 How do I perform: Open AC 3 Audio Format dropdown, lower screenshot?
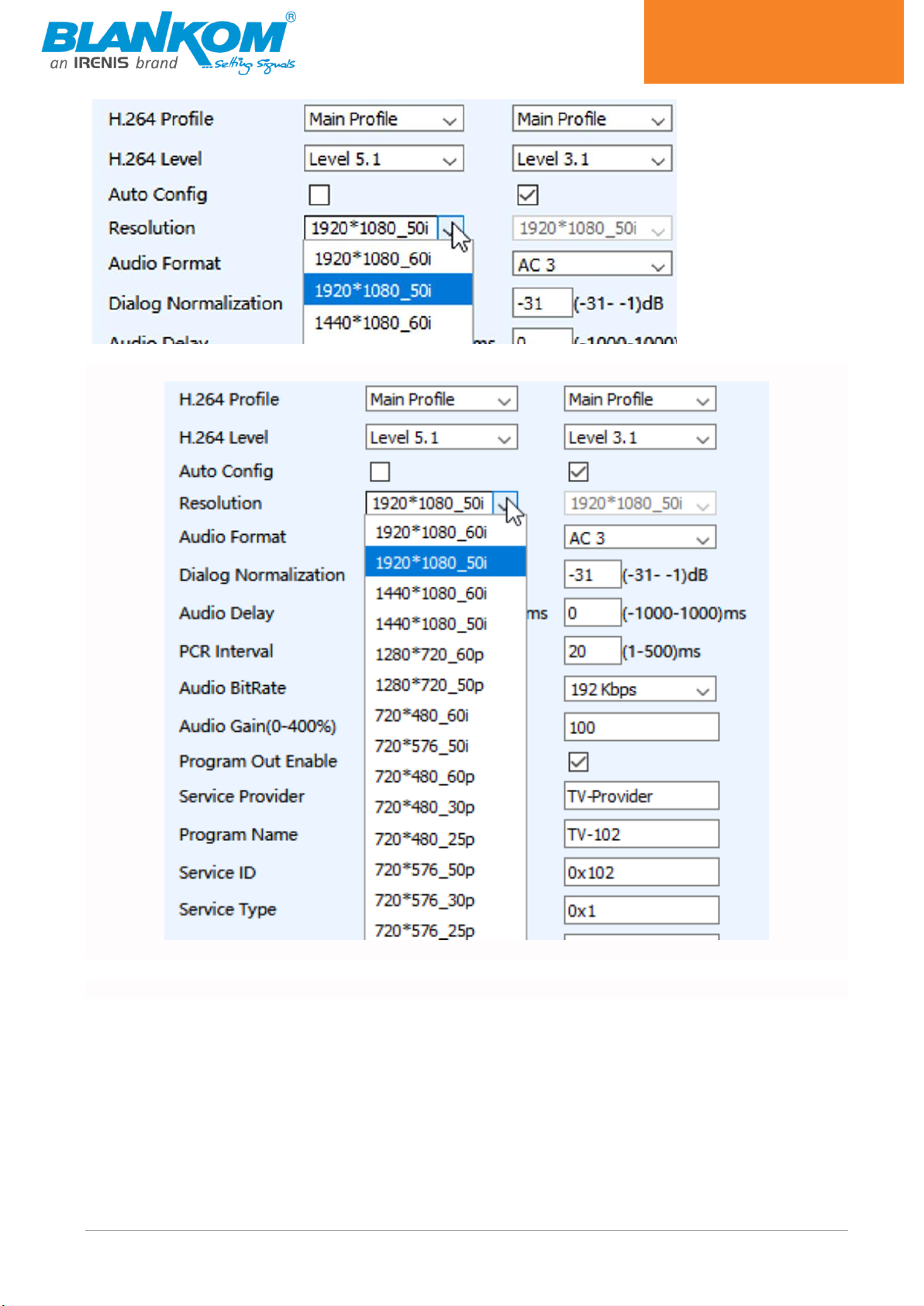(640, 538)
